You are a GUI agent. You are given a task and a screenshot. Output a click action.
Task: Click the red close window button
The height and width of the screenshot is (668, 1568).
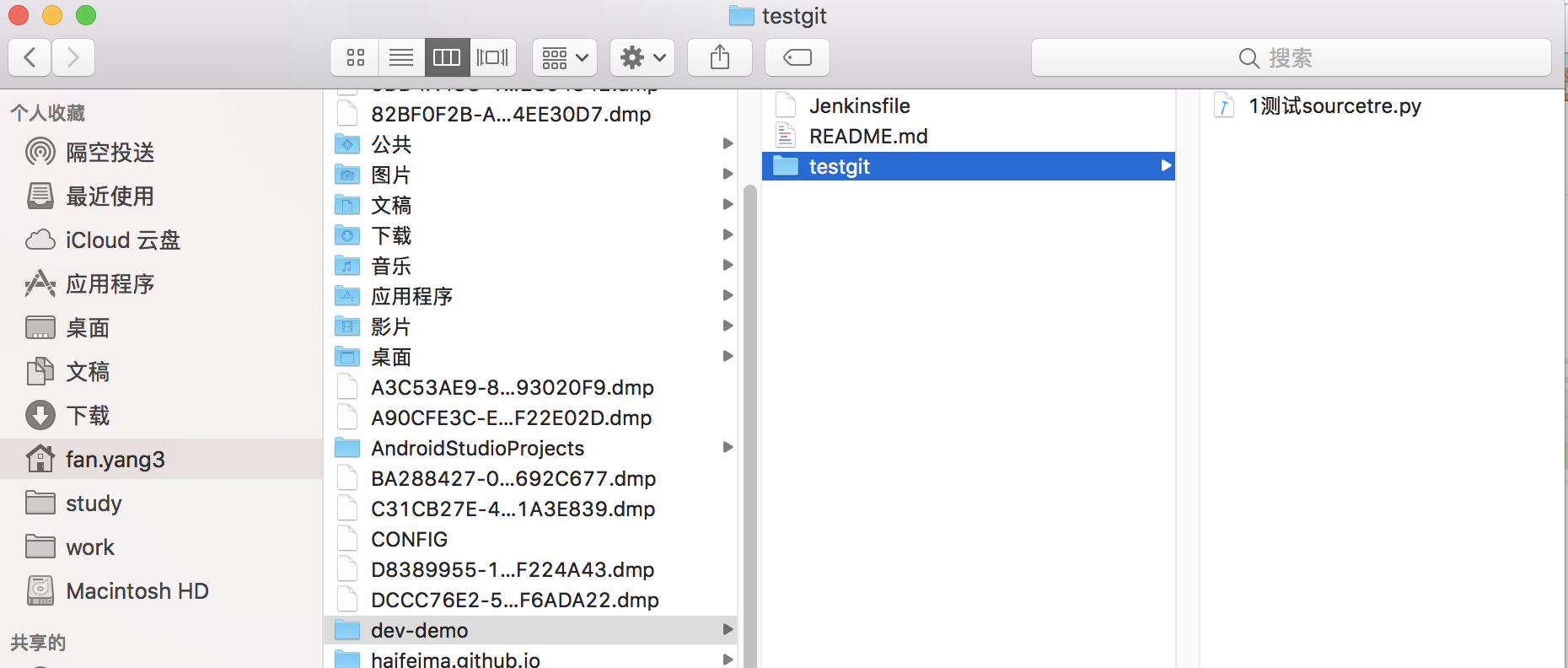[x=19, y=15]
